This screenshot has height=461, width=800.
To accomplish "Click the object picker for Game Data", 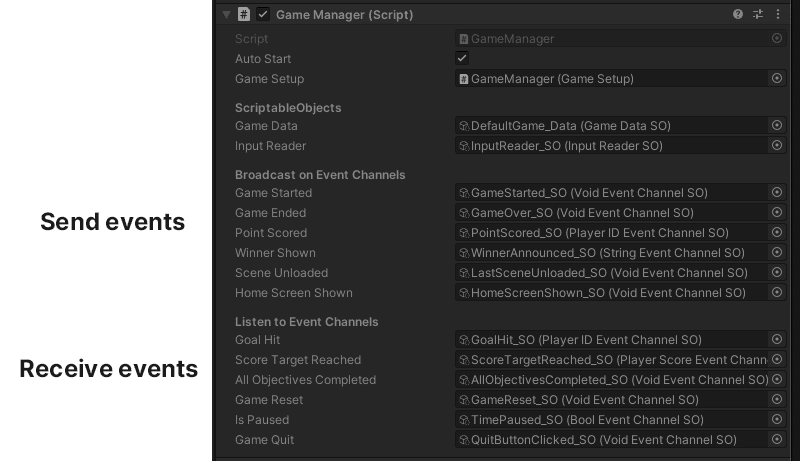I will (x=777, y=126).
